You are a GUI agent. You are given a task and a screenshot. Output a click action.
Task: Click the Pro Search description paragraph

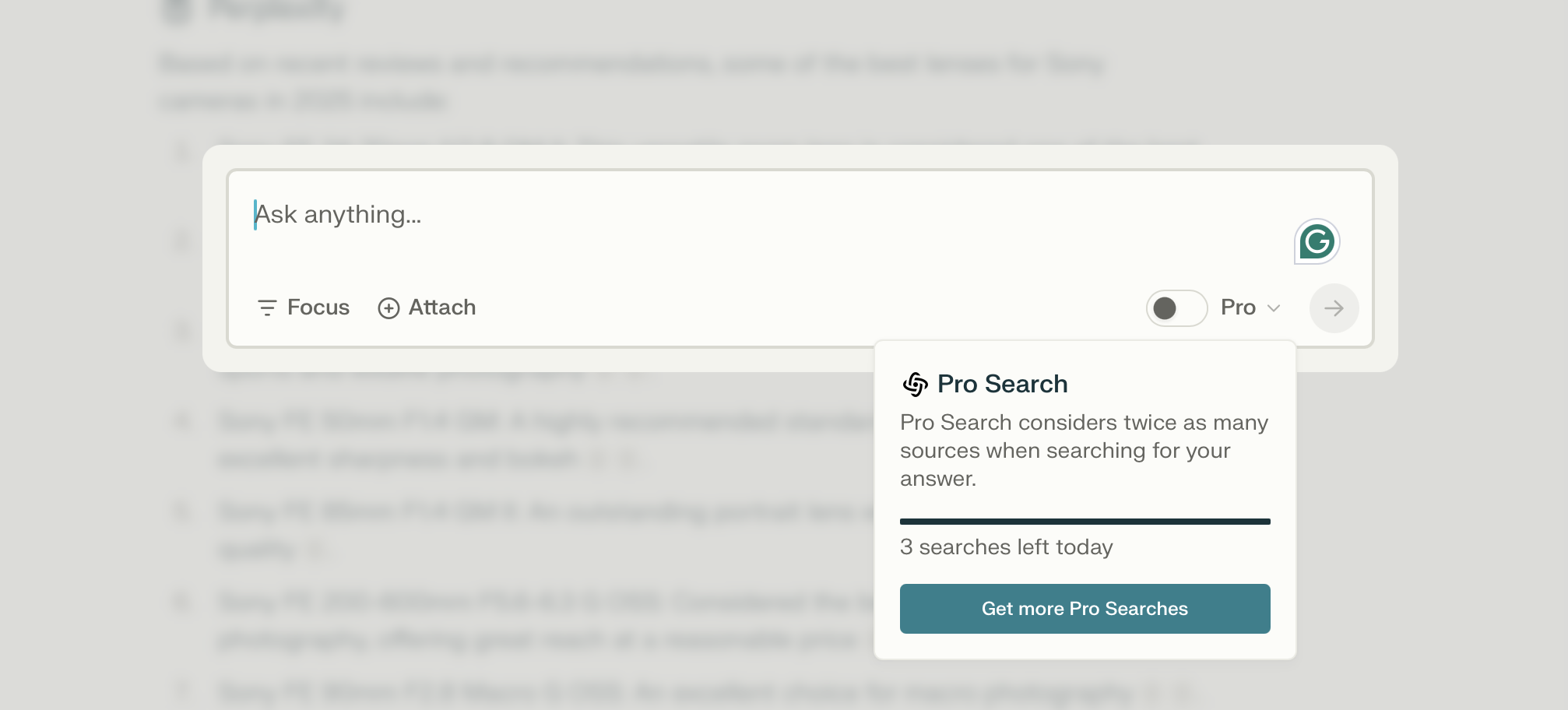[1084, 451]
